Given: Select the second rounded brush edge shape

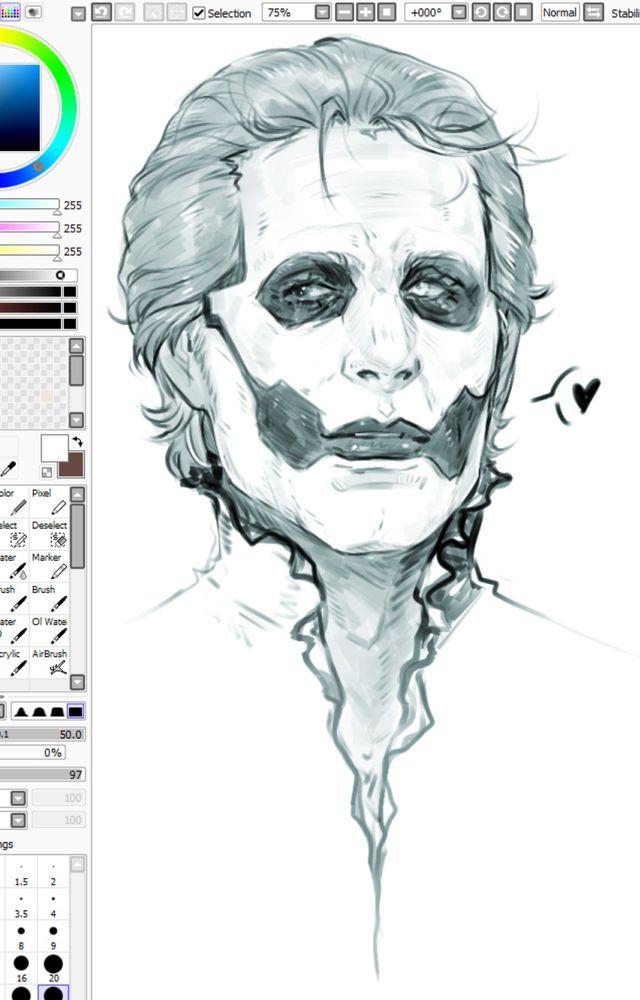Looking at the screenshot, I should point(40,711).
